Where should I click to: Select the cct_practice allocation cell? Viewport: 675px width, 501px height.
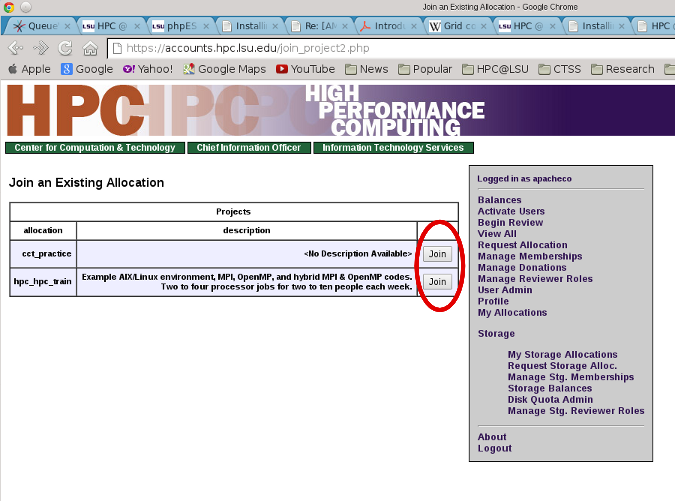(43, 254)
